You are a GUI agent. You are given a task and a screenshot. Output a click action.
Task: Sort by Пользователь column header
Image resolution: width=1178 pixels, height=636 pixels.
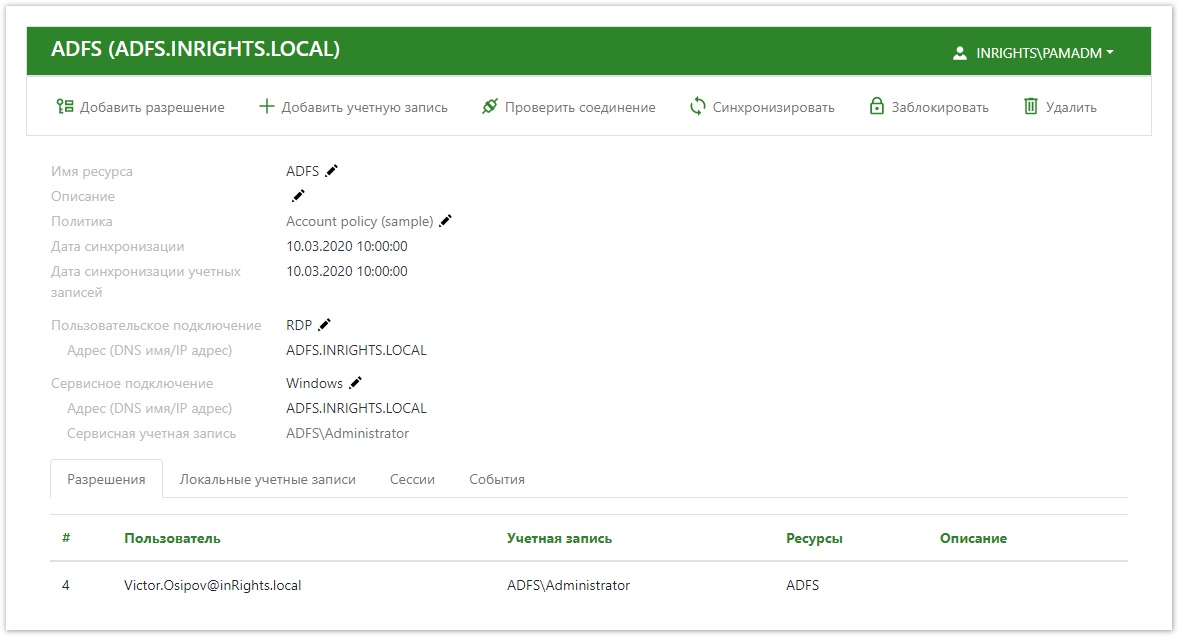(172, 538)
